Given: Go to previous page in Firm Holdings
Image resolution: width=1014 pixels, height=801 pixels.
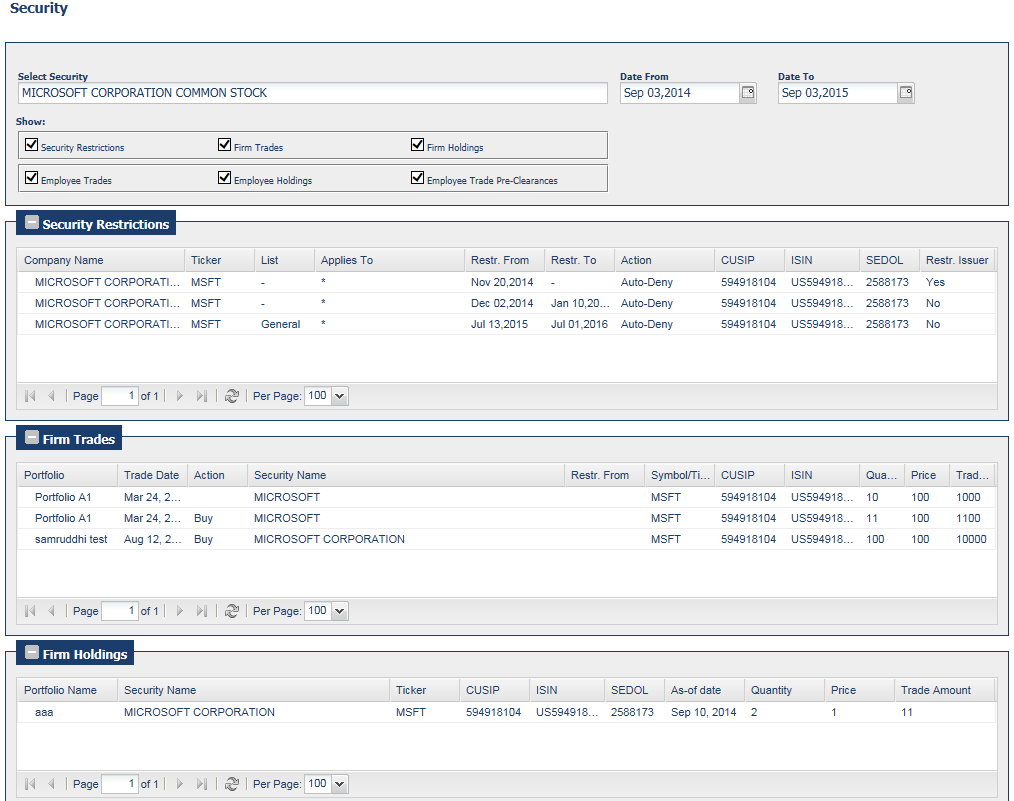Looking at the screenshot, I should tap(51, 784).
